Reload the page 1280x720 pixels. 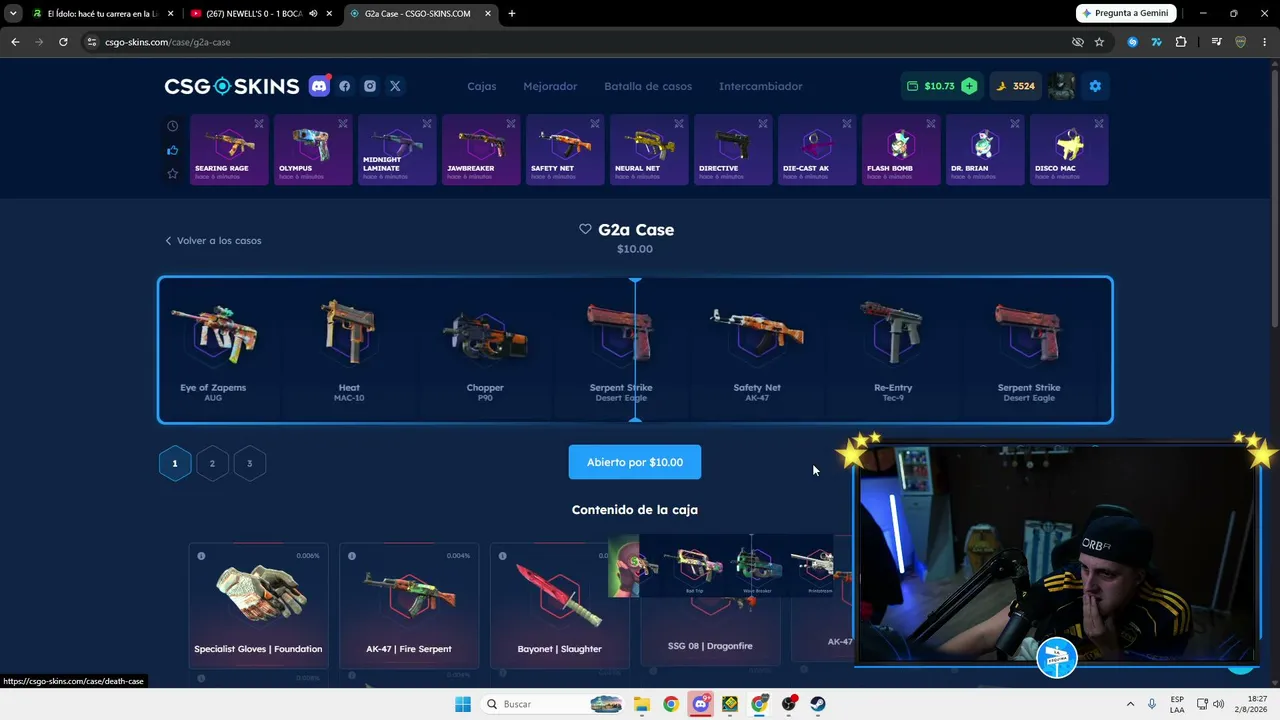click(63, 42)
